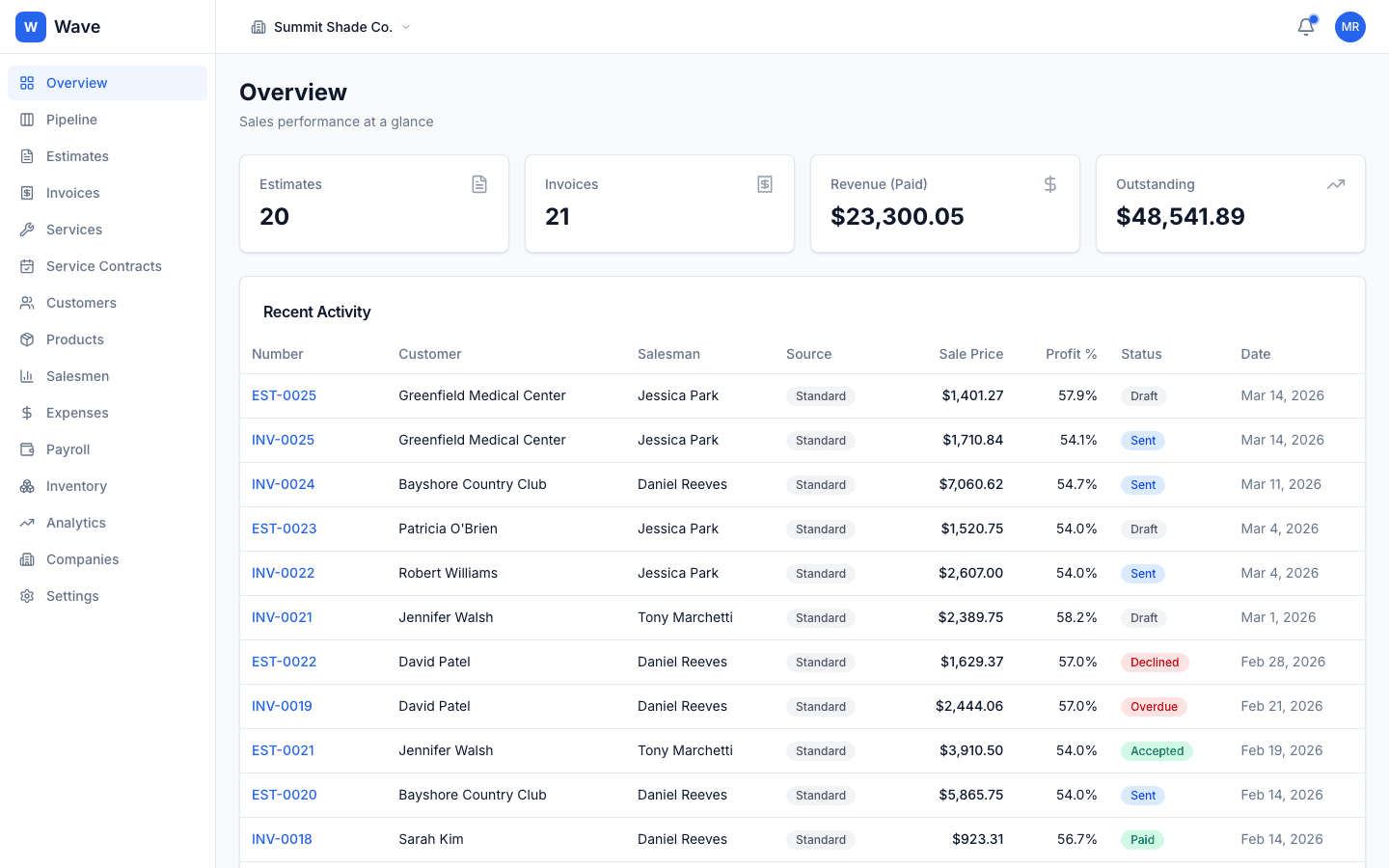
Task: Click the Service Contracts calendar icon
Action: click(28, 265)
